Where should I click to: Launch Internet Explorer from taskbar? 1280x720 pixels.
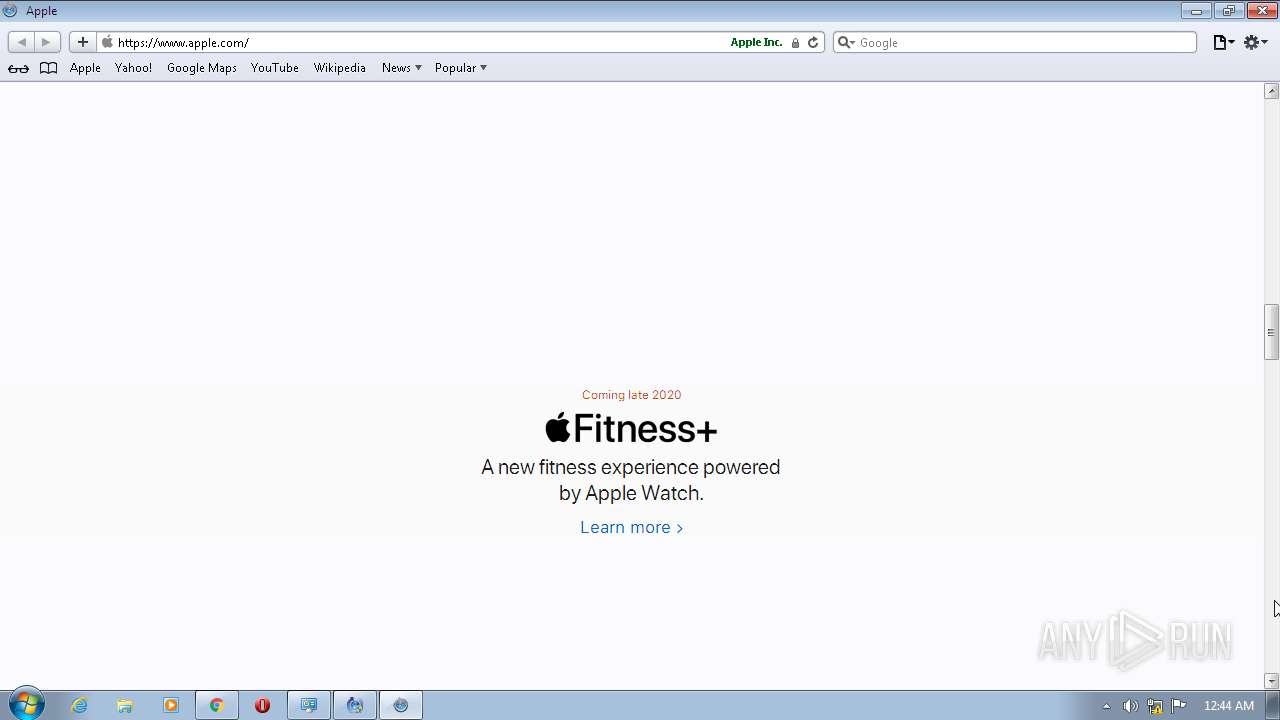[79, 705]
